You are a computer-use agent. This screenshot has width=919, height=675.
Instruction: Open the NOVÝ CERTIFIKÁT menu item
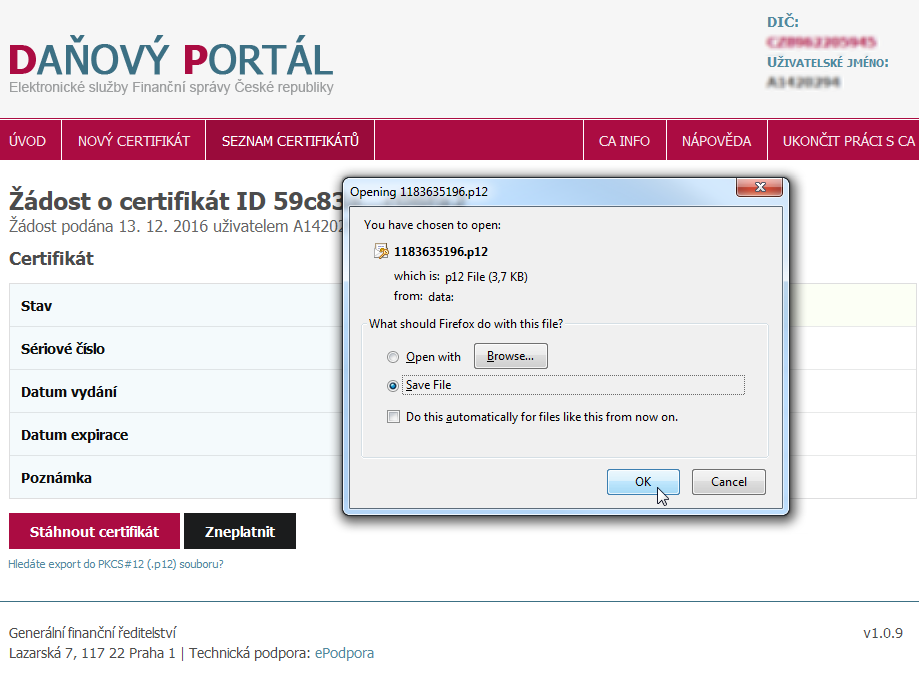coord(133,140)
